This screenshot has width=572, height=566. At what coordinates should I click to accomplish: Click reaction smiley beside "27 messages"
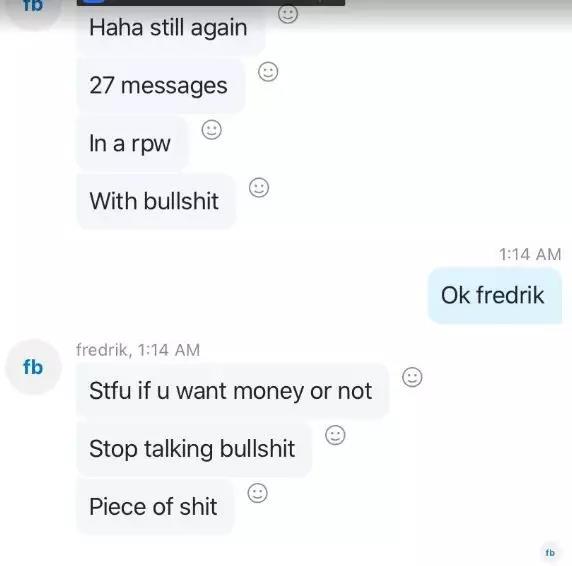point(268,71)
